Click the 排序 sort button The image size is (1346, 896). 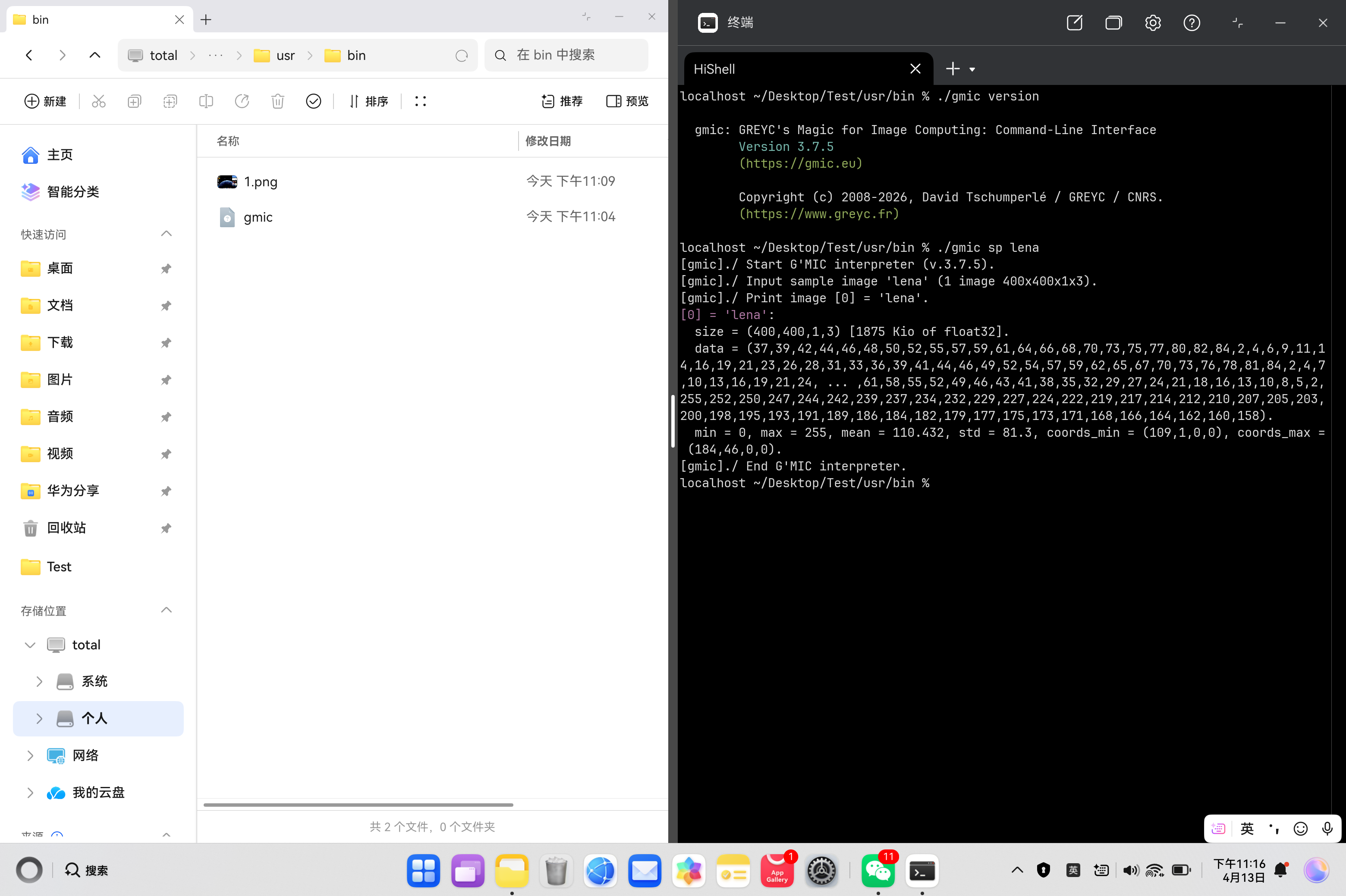[x=368, y=101]
